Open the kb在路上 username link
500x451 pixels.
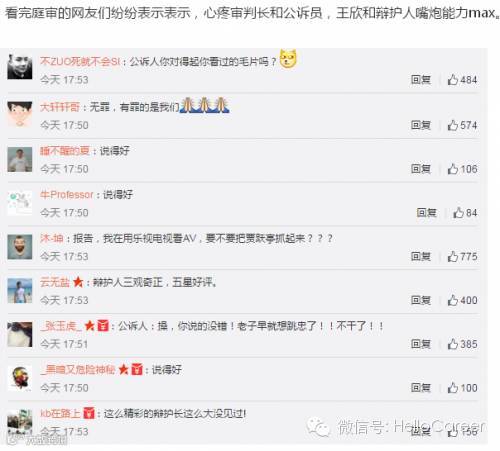tap(60, 413)
